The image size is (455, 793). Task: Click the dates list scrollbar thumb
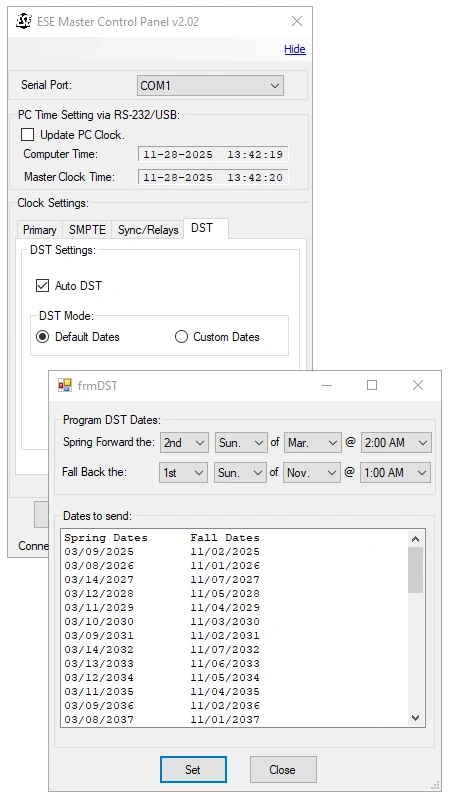pyautogui.click(x=416, y=570)
